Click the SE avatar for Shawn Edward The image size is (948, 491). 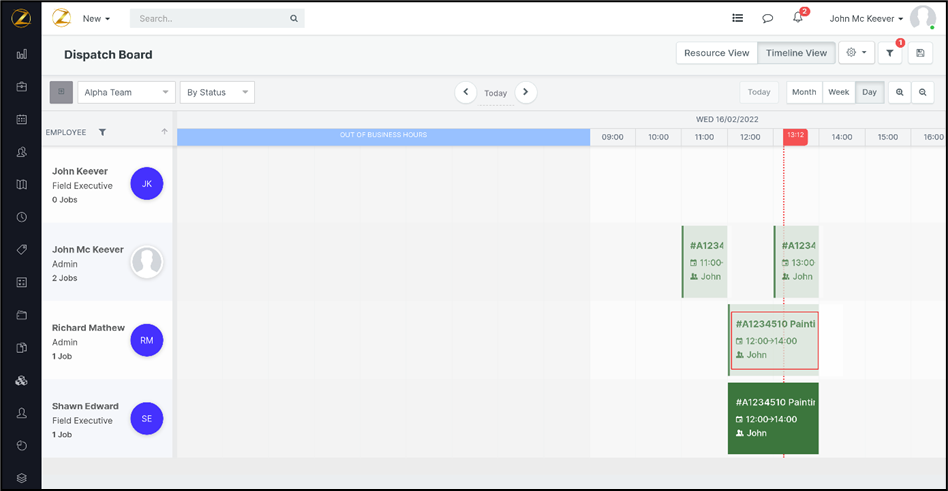point(147,418)
